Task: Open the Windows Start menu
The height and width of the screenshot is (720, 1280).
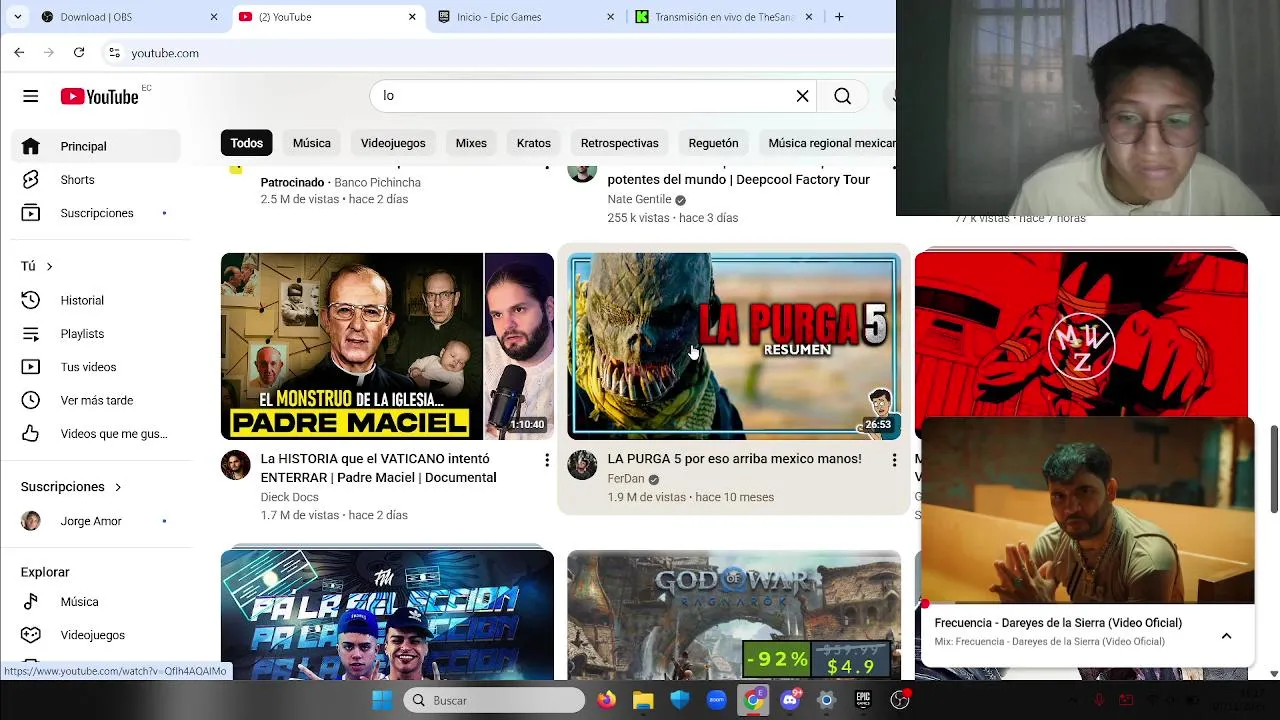Action: tap(382, 700)
